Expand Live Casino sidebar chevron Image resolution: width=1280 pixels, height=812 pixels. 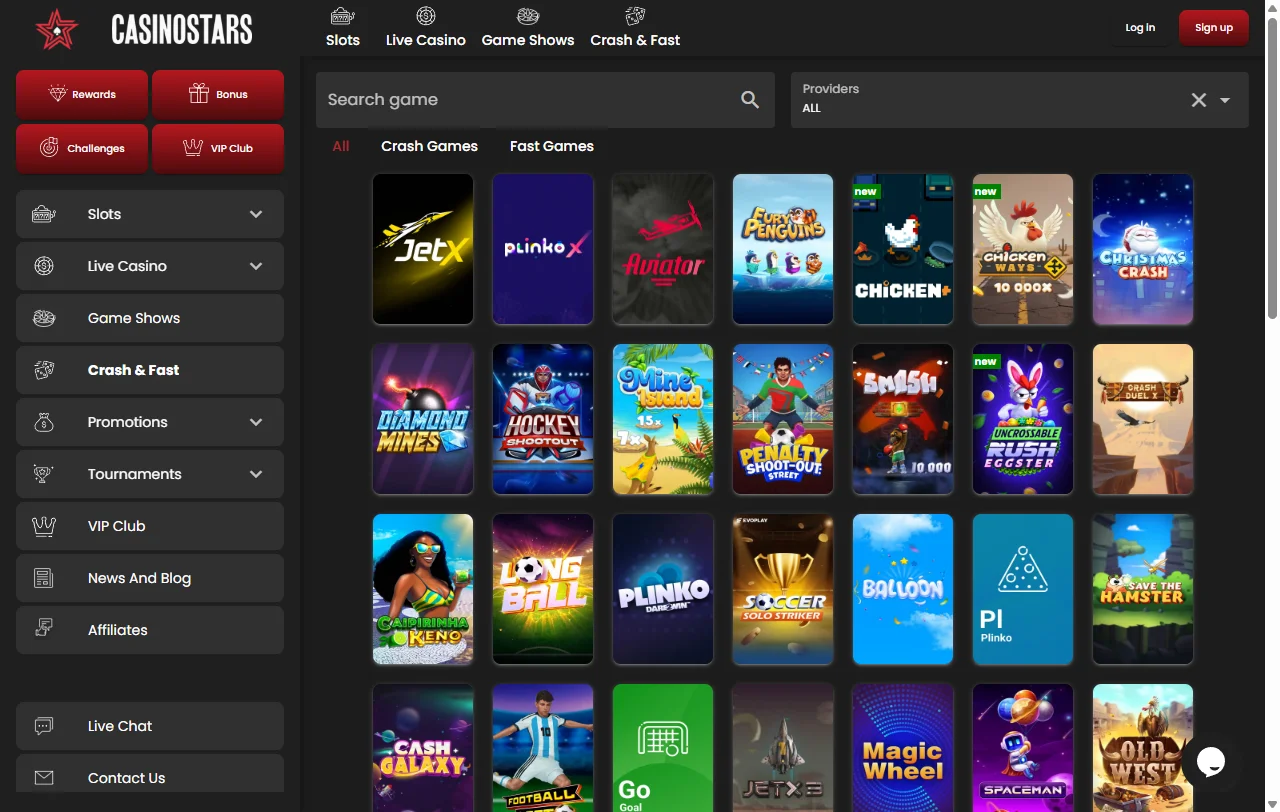(256, 266)
